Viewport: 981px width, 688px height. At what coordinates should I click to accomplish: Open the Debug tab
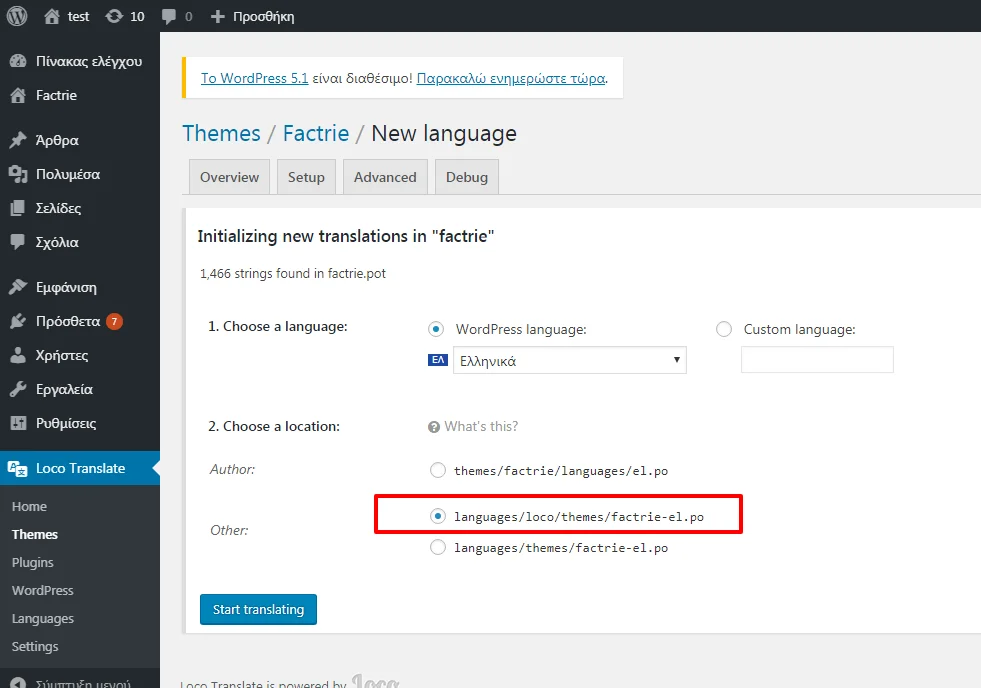click(466, 177)
